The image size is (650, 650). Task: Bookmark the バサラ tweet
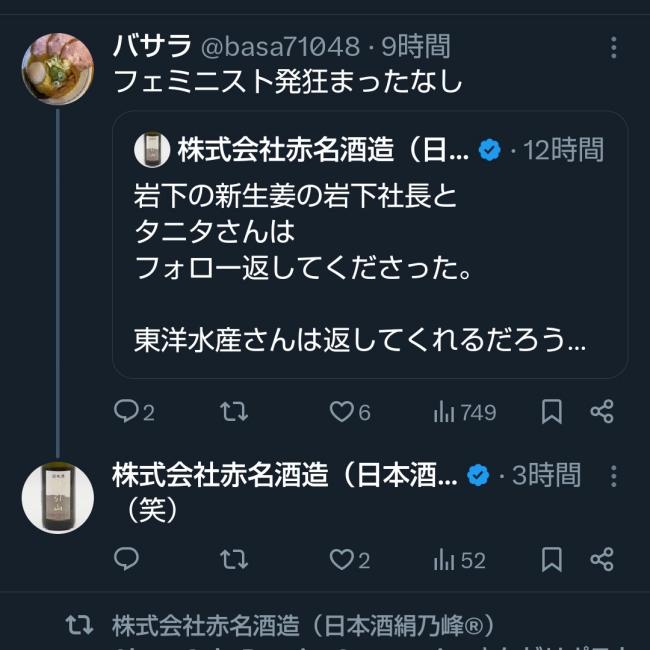pos(552,412)
